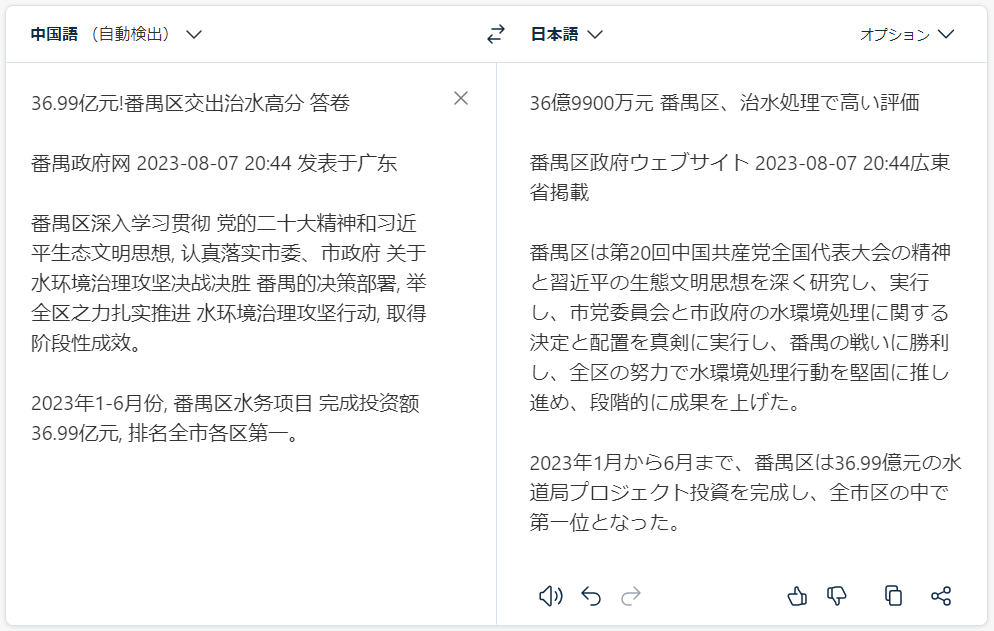Viewport: 994px width, 631px height.
Task: Clear the source text with the X
Action: pos(461,98)
